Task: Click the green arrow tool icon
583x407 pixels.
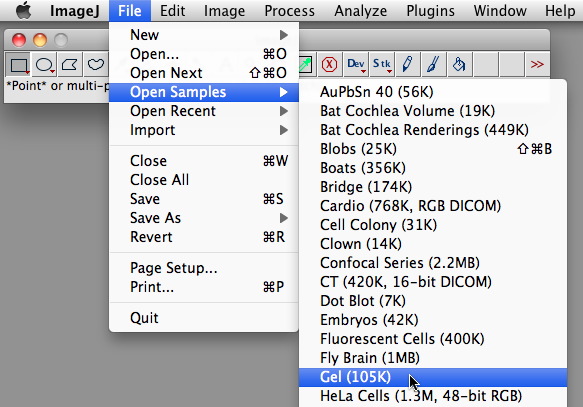Action: pos(305,65)
